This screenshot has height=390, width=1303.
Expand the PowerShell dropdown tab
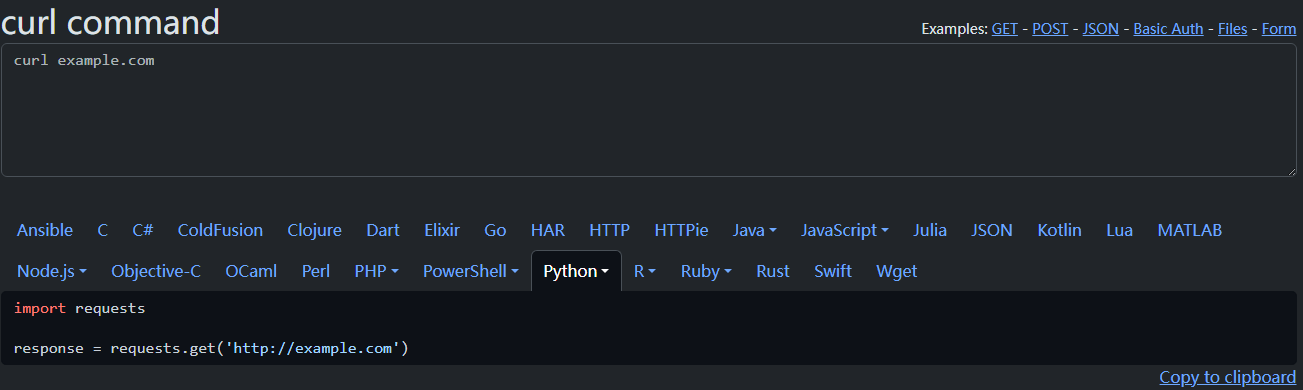[x=471, y=271]
